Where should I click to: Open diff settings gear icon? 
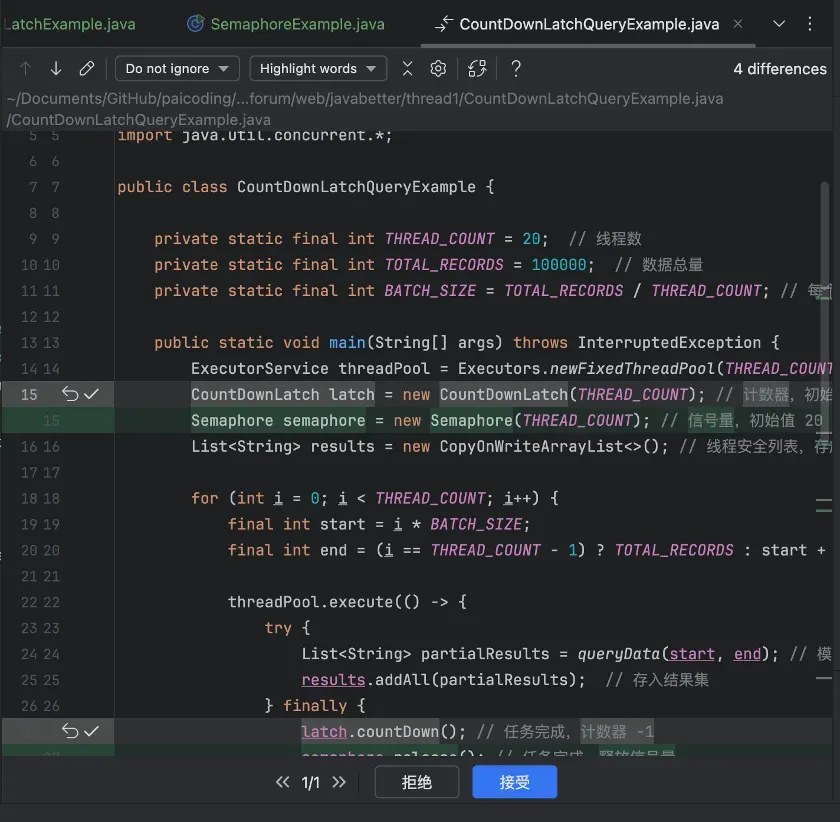[438, 69]
